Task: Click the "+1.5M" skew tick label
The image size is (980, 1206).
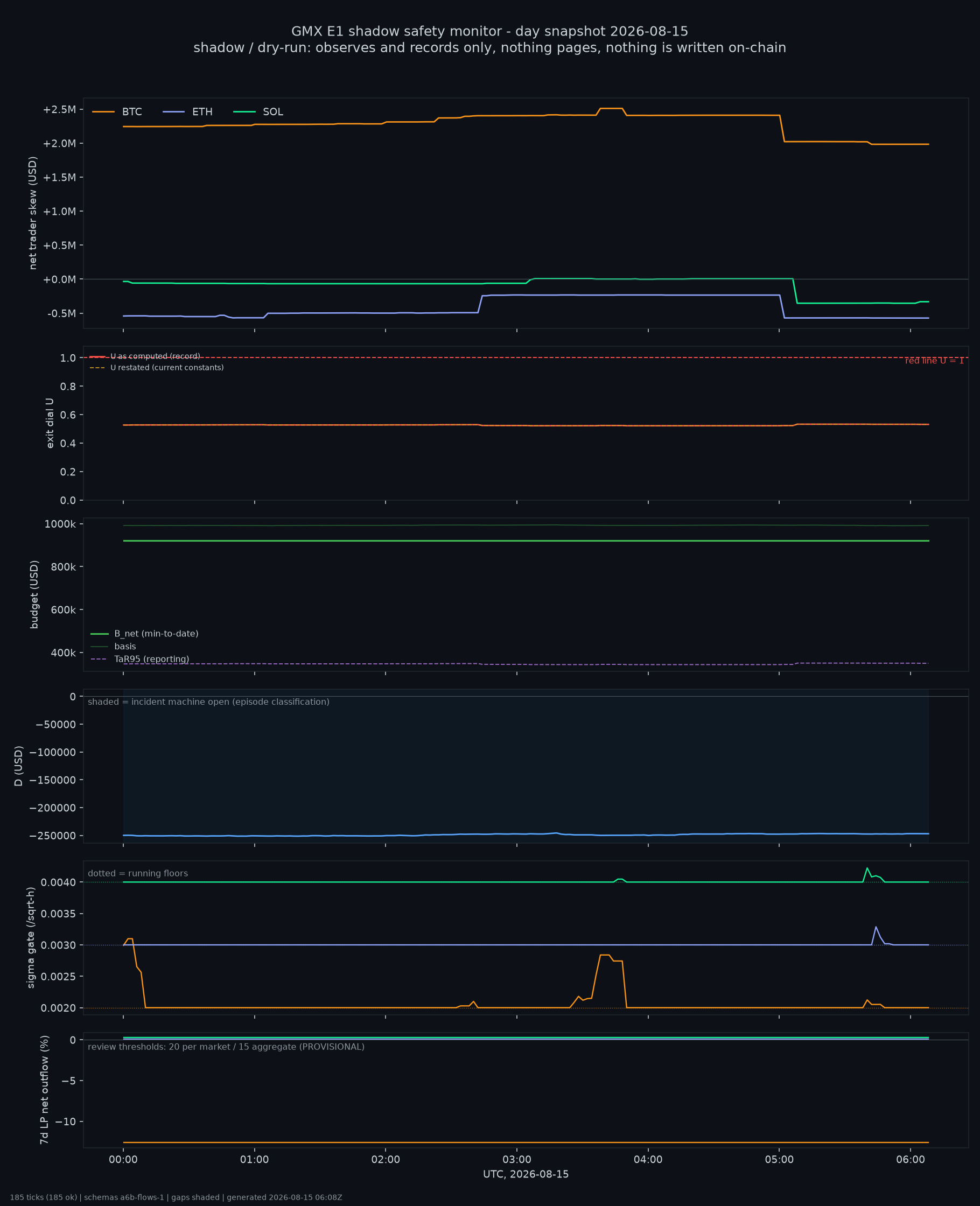Action: tap(59, 177)
